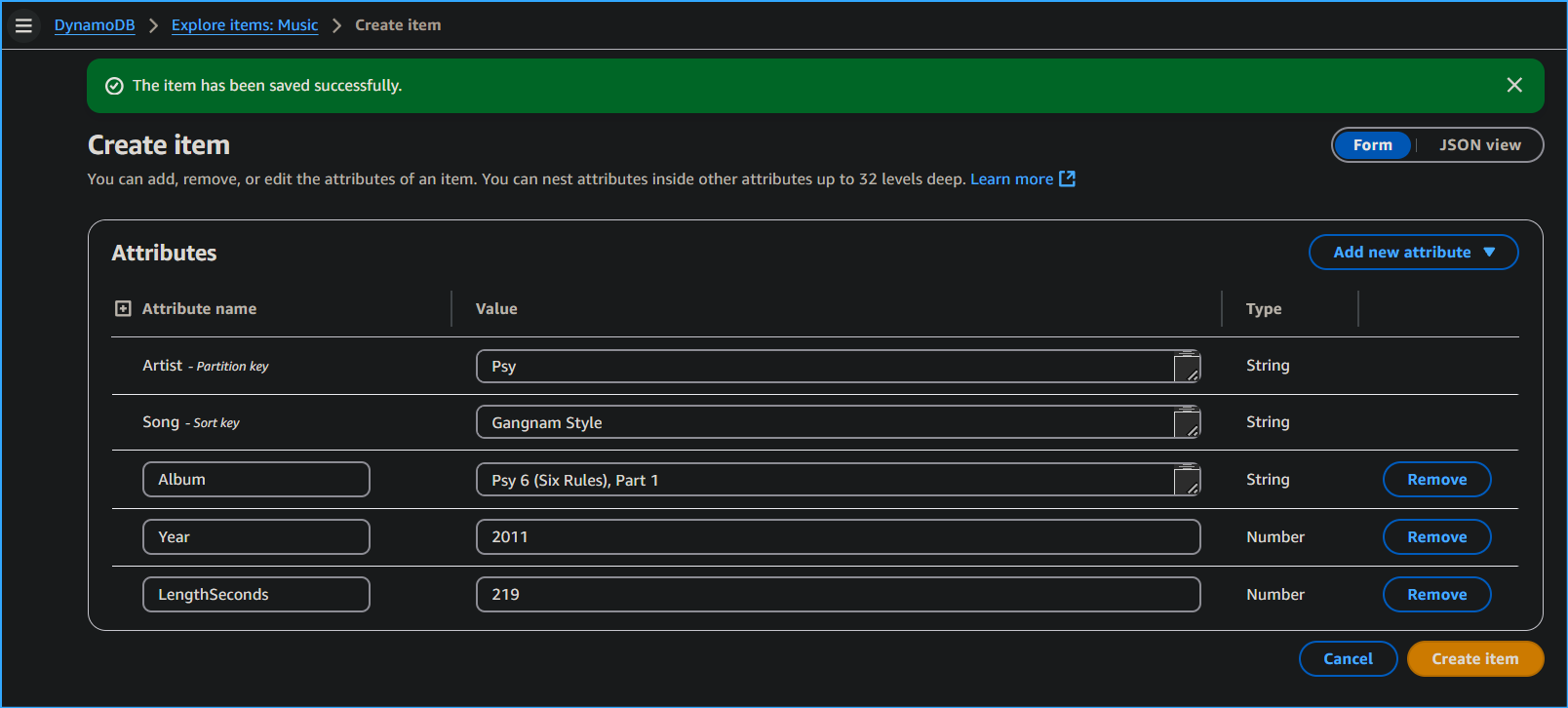1568x708 pixels.
Task: Click the Value column header
Action: [x=496, y=309]
